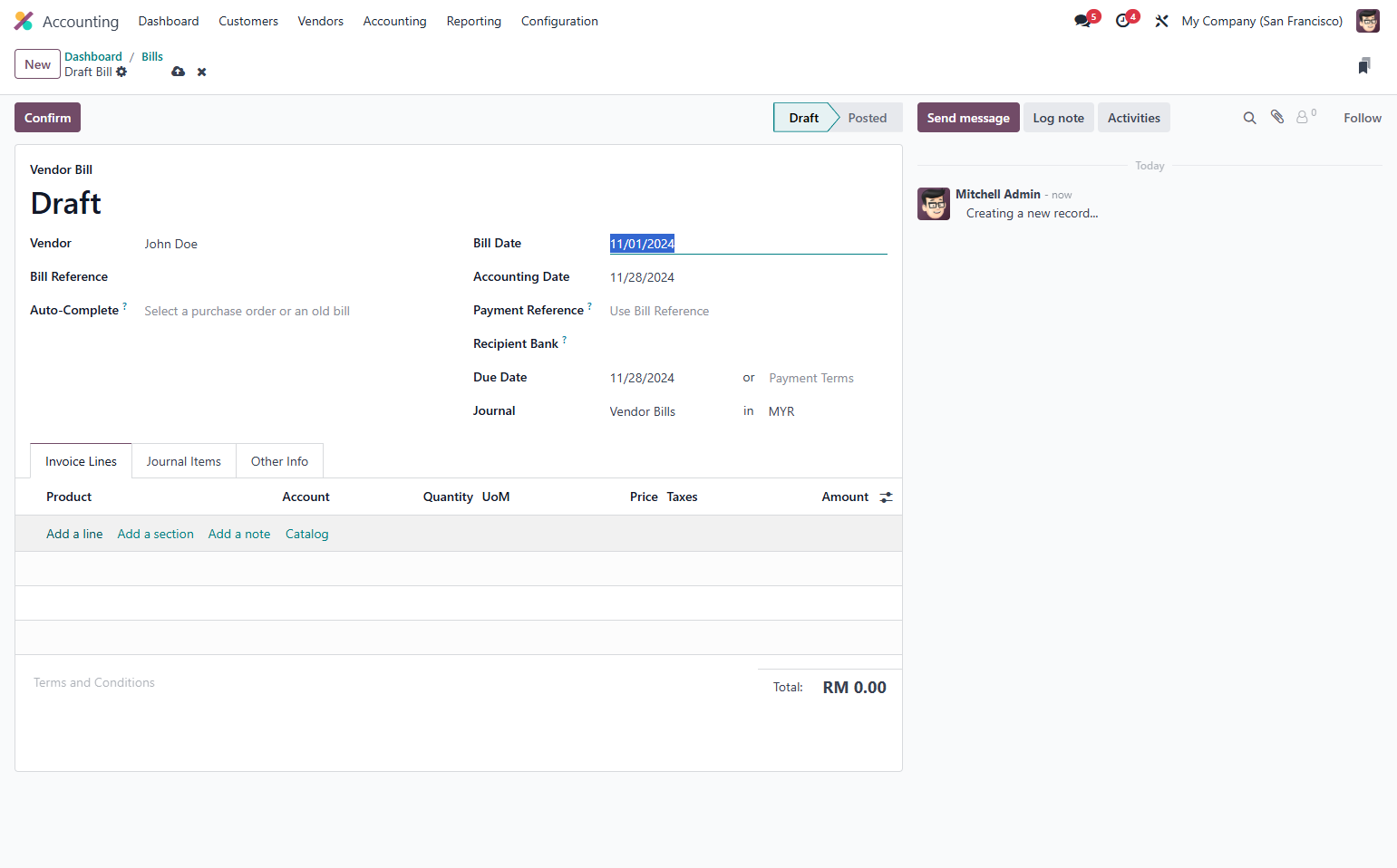Click the Accounting app logo icon
Image resolution: width=1397 pixels, height=868 pixels.
coord(24,21)
